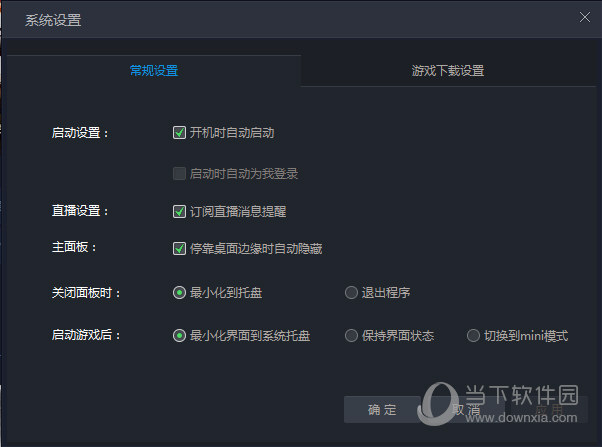This screenshot has height=447, width=602.
Task: Open the 游戏下载设置 tab
Action: click(x=448, y=71)
